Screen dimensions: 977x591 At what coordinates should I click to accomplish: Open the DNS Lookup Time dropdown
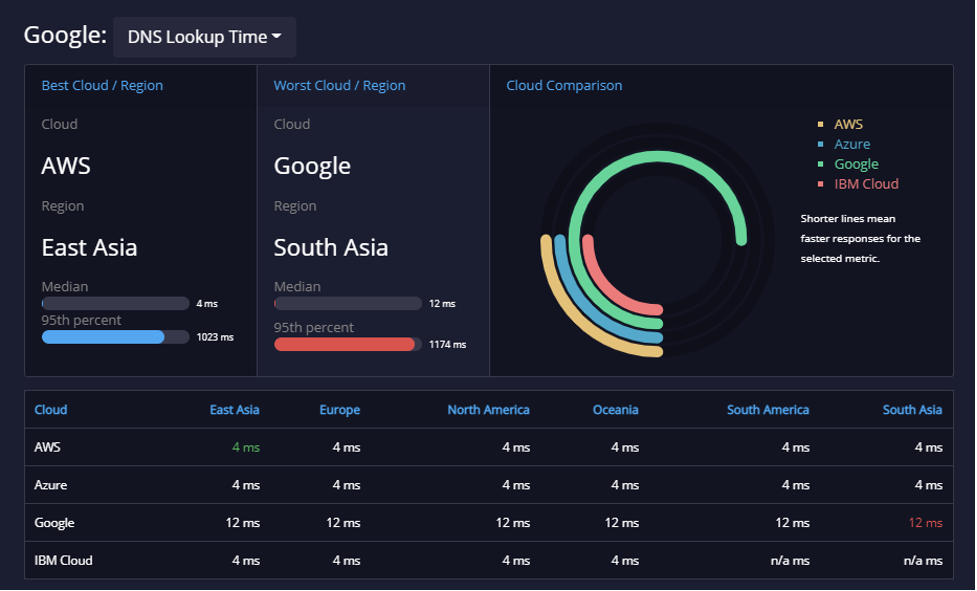coord(204,37)
